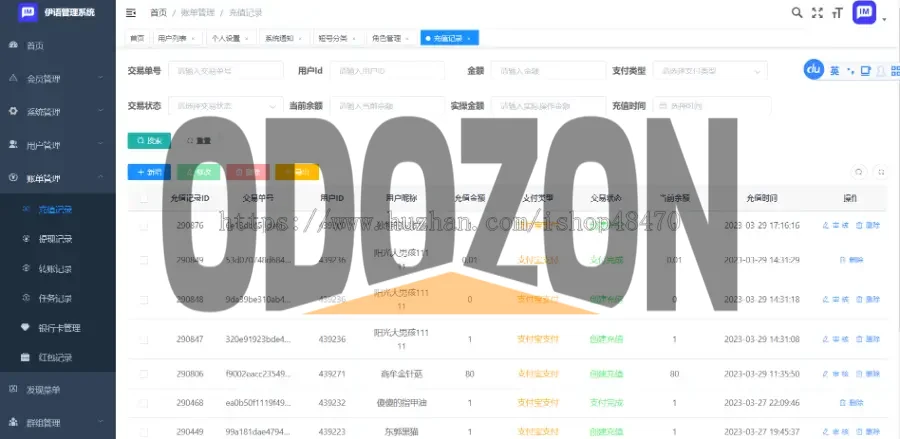Collapse the 账单管理 sidebar menu

point(57,178)
